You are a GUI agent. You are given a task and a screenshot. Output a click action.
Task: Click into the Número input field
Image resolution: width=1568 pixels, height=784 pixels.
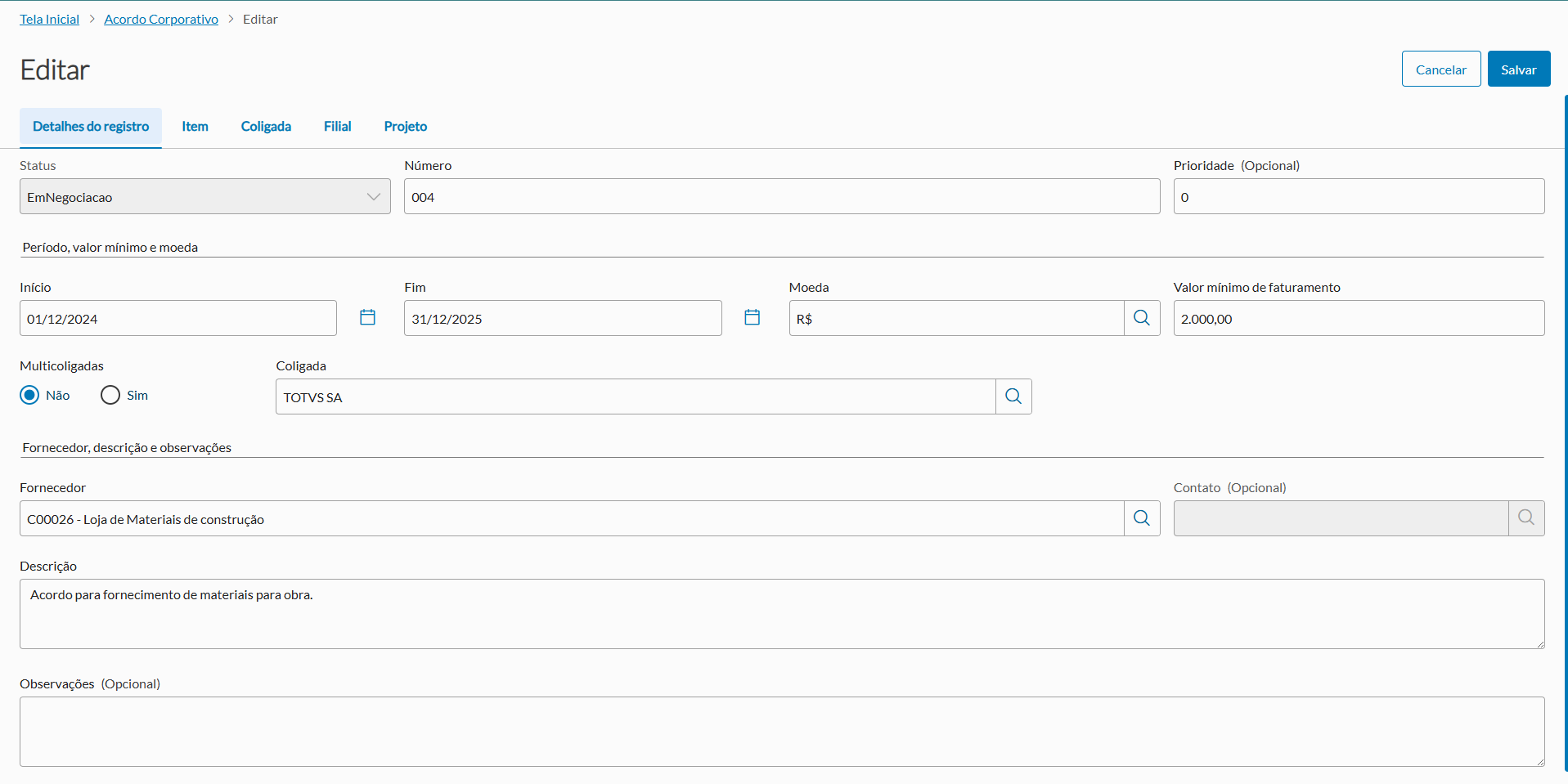[x=781, y=197]
